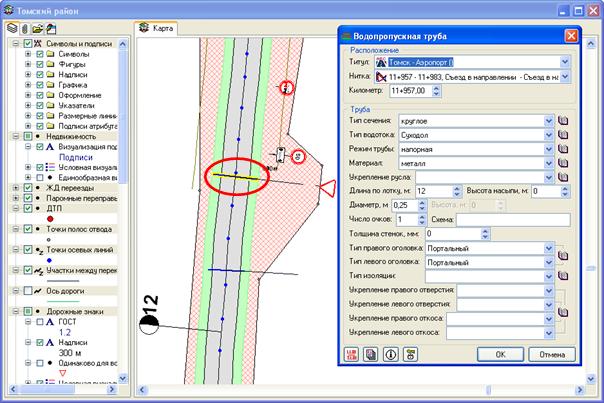Image resolution: width=604 pixels, height=403 pixels.
Task: Toggle the ЖД переезды layer checkbox
Action: (x=27, y=187)
